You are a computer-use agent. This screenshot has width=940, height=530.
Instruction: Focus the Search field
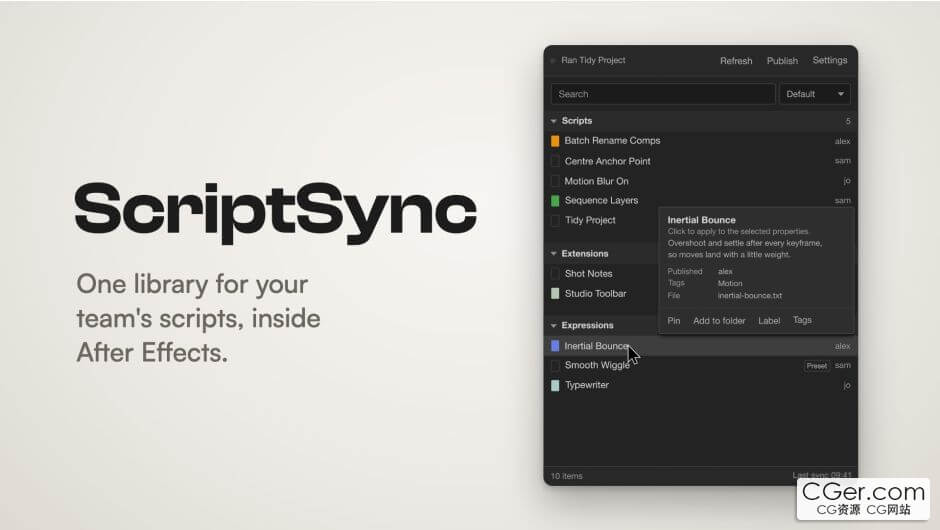coord(662,94)
